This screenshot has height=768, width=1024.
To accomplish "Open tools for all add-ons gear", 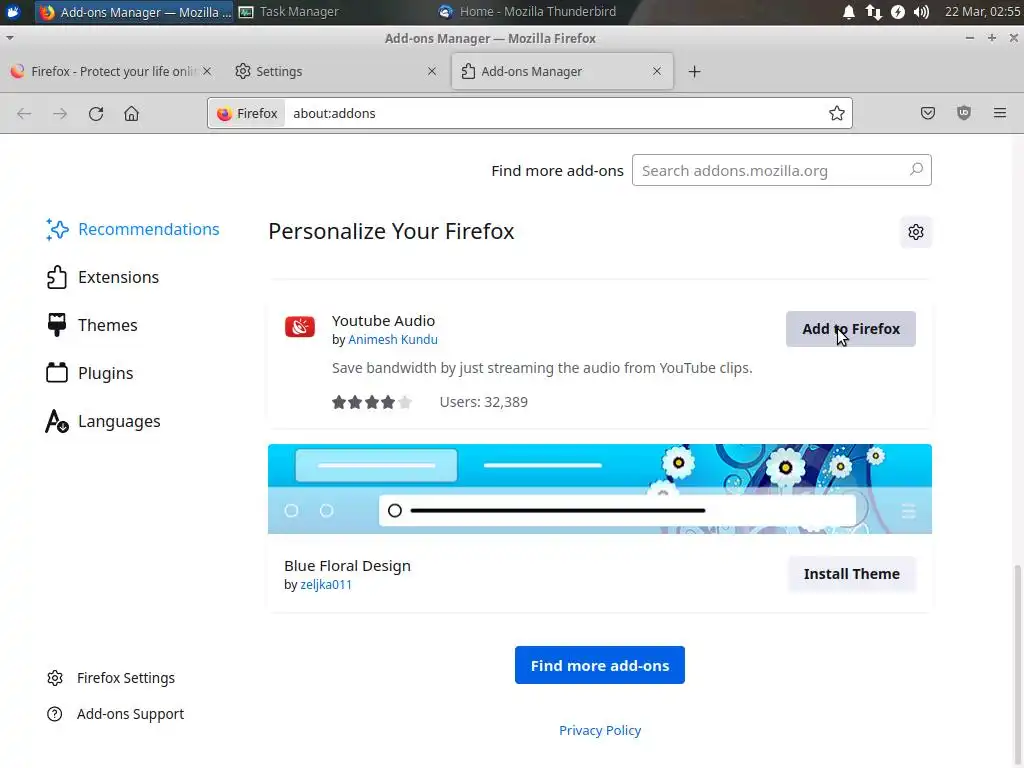I will click(916, 232).
